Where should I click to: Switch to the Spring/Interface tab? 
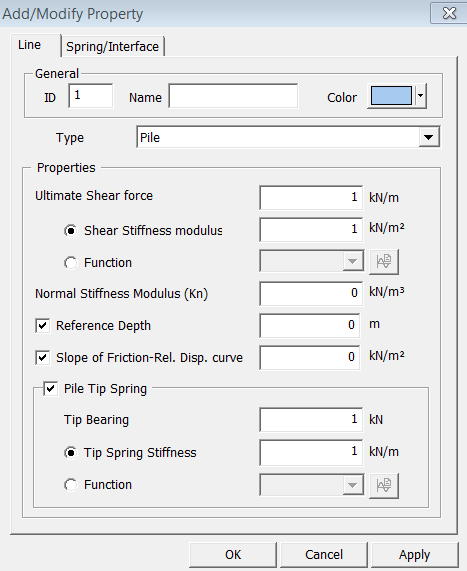point(113,47)
